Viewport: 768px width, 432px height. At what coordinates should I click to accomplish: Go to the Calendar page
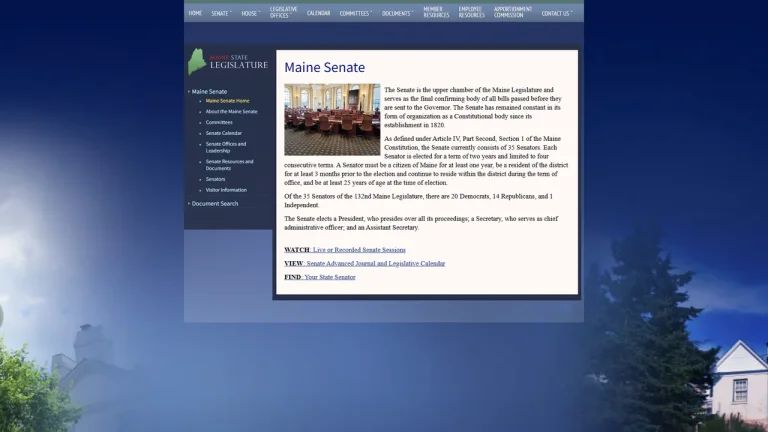click(x=318, y=13)
